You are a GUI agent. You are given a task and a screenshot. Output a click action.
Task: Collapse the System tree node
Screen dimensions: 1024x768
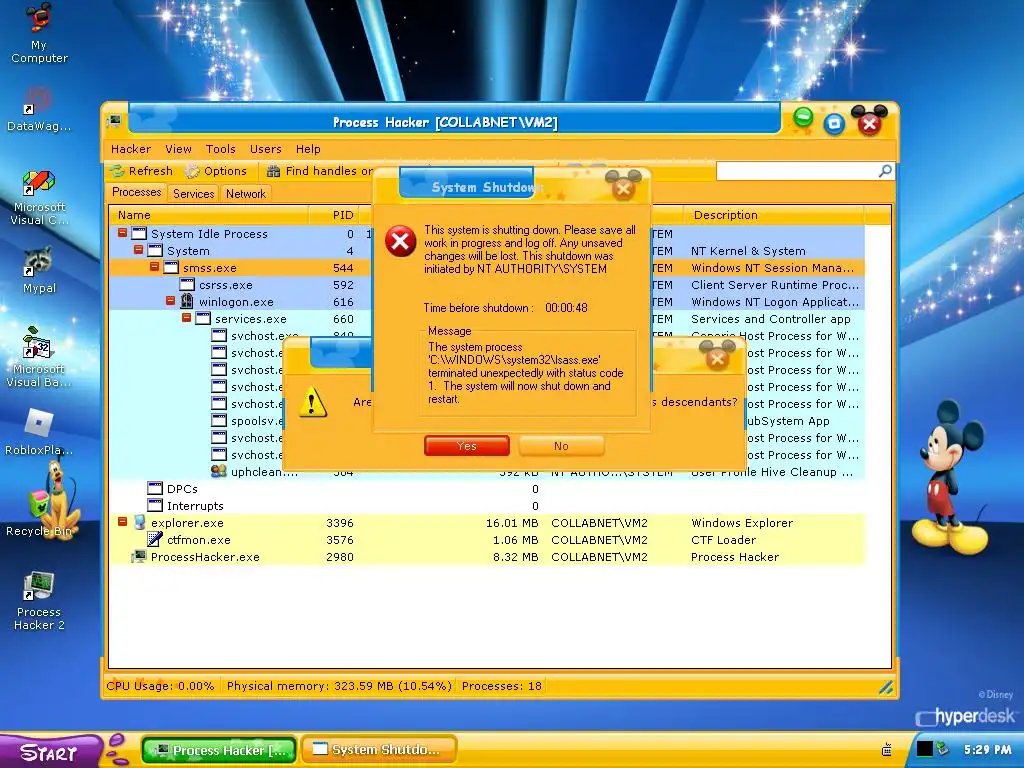[x=138, y=249]
